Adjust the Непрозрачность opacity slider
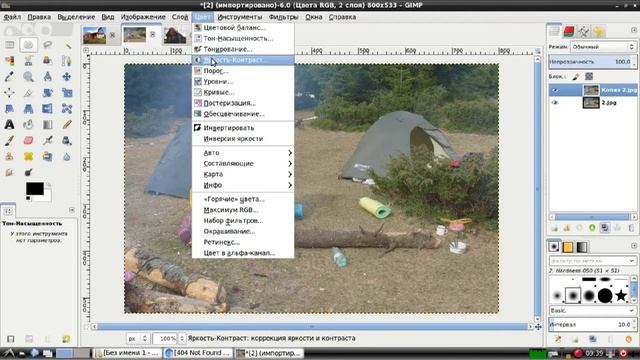640x360 pixels. [592, 62]
